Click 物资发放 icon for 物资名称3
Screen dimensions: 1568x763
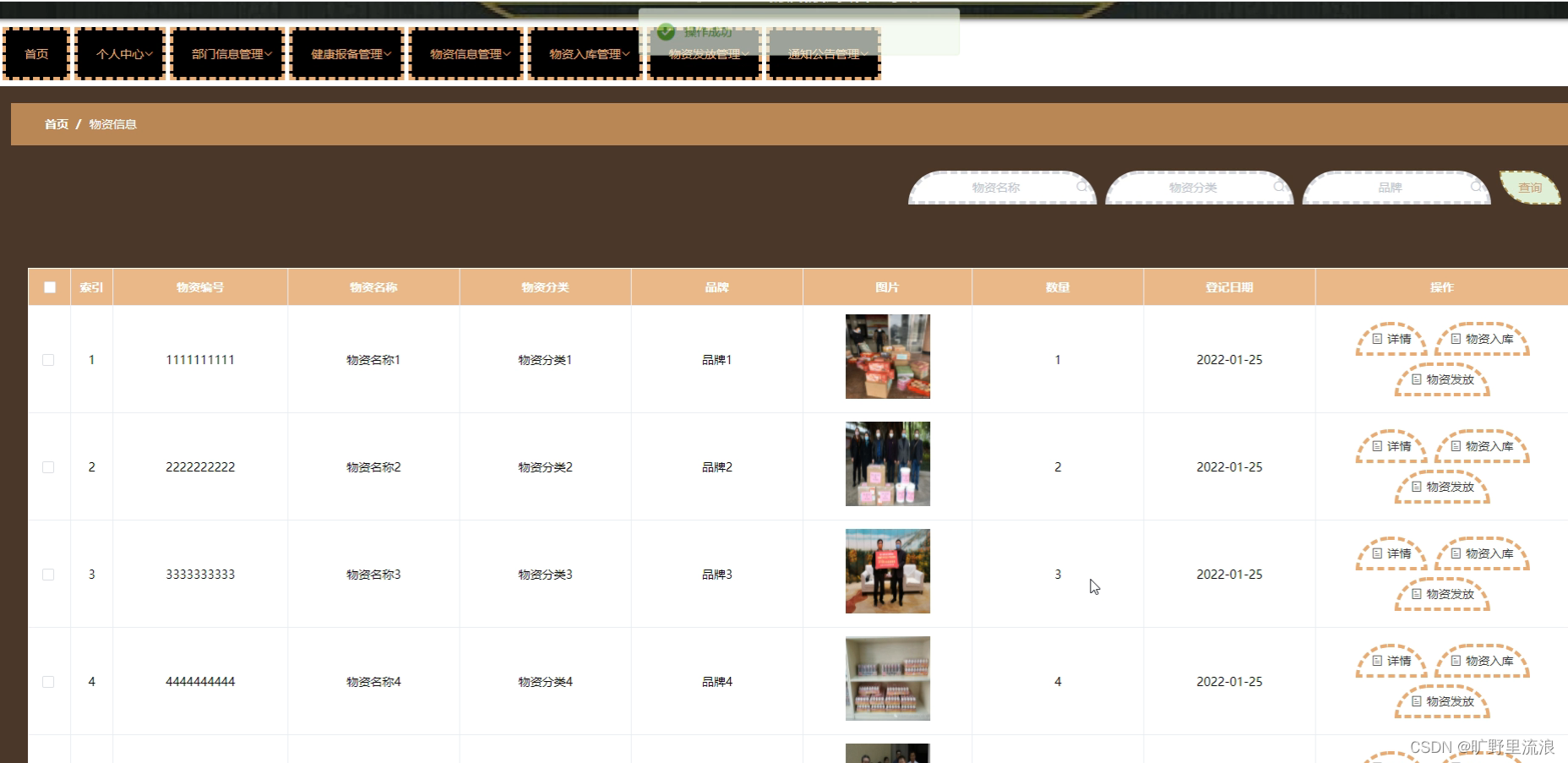coord(1441,594)
